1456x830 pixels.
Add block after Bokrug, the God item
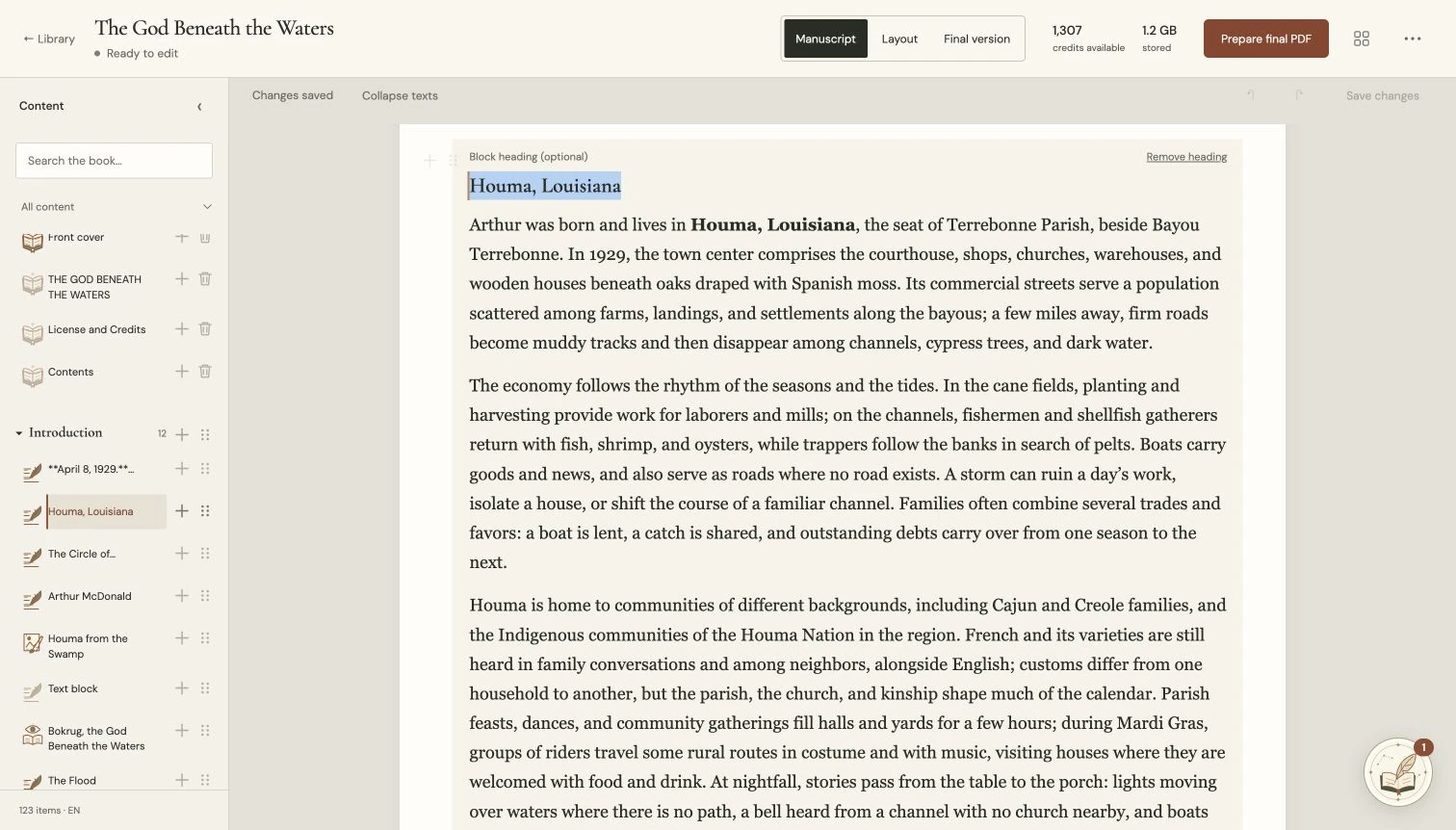tap(181, 731)
